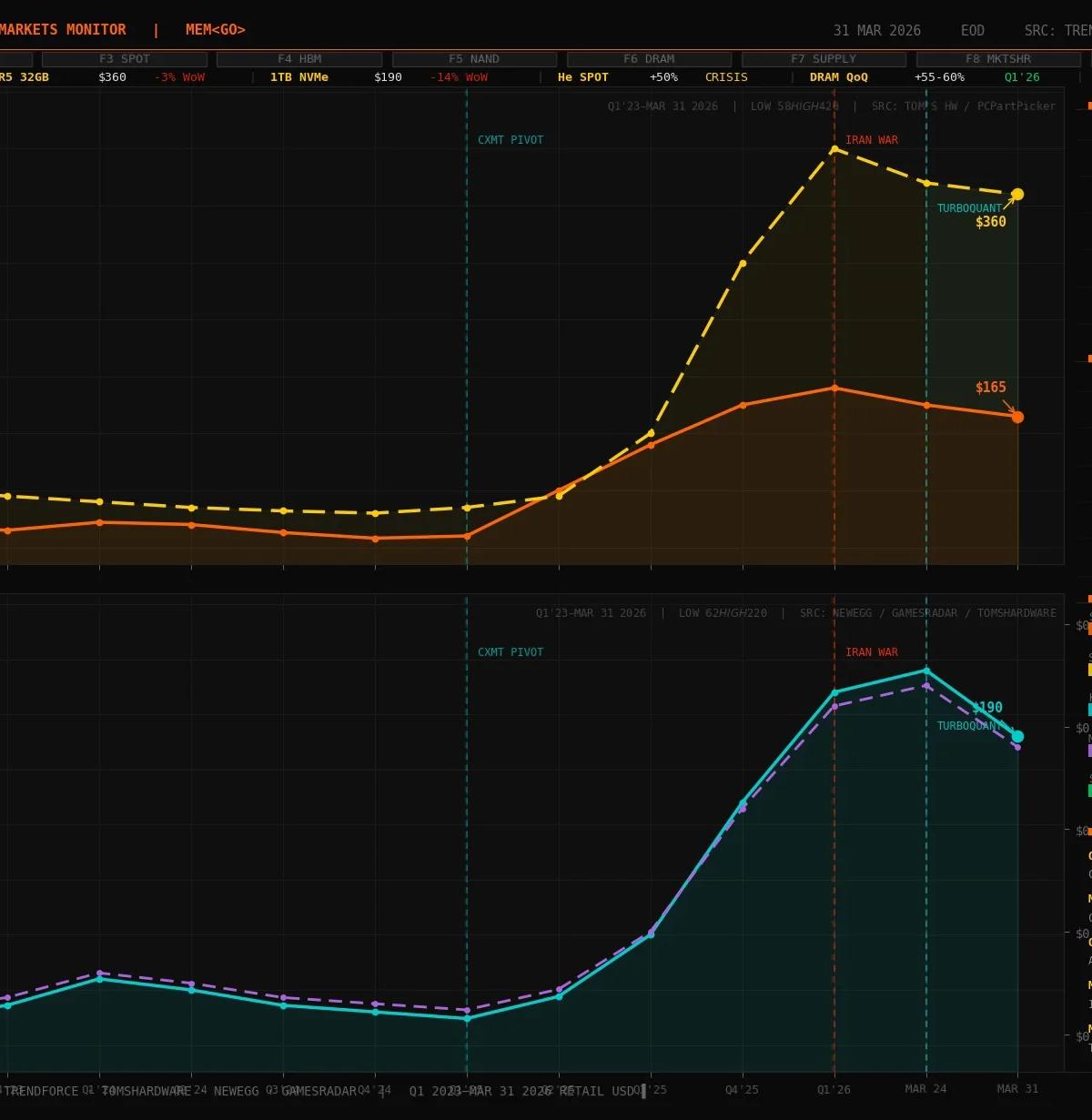
Task: Select the F4 HBM tab
Action: coord(301,58)
